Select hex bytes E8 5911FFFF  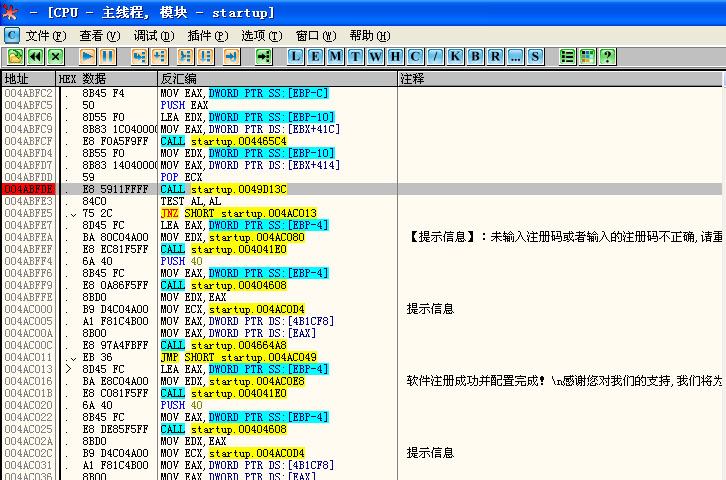115,189
